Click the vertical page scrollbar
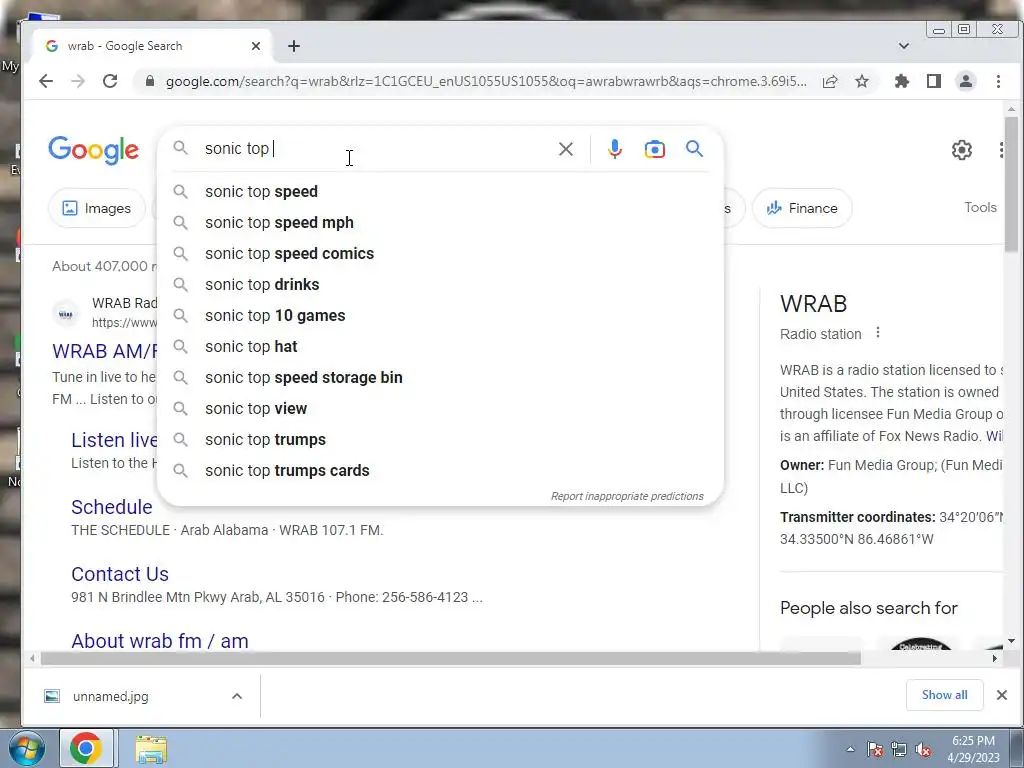 tap(1011, 184)
